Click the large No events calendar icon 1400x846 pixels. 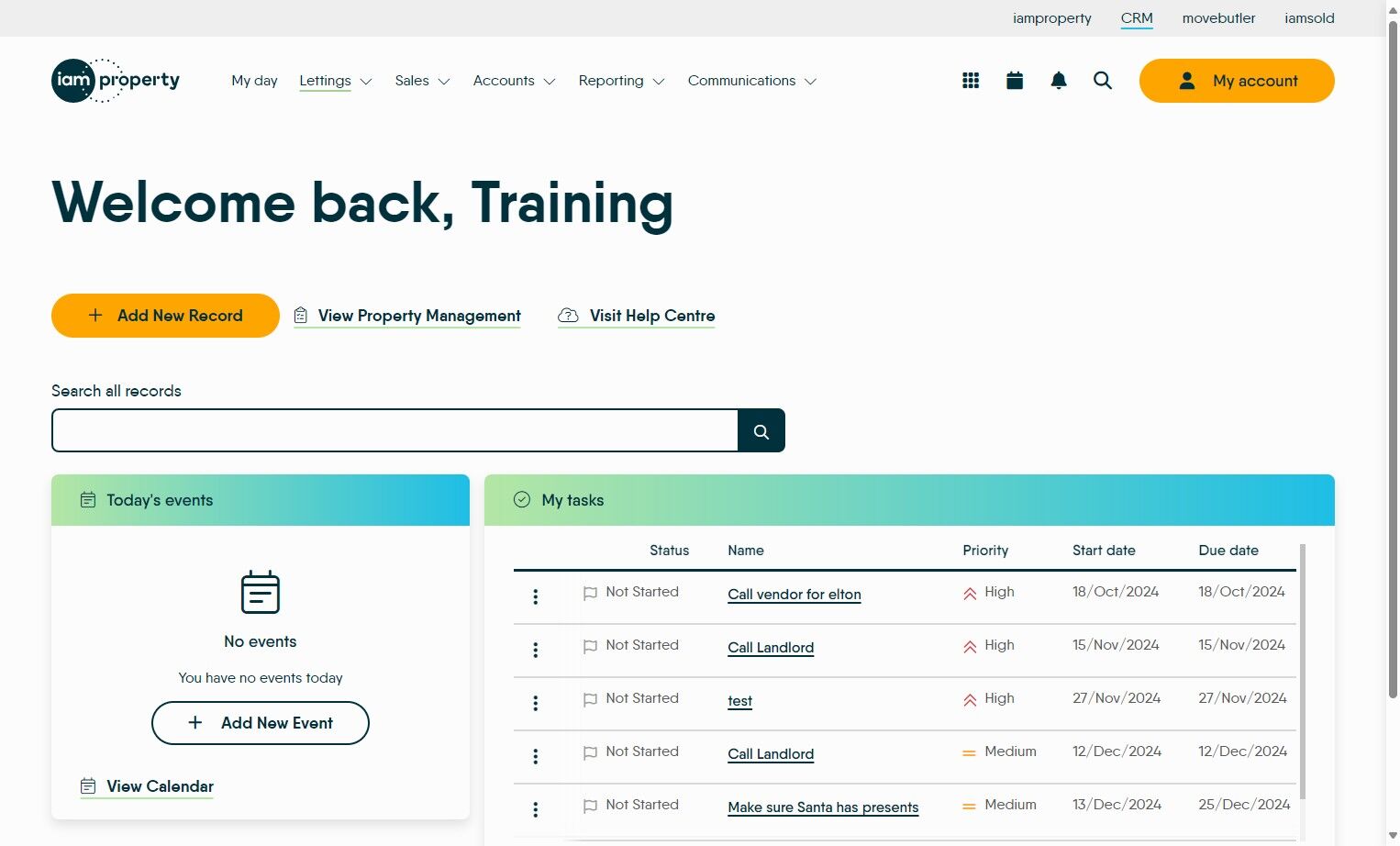tap(261, 592)
